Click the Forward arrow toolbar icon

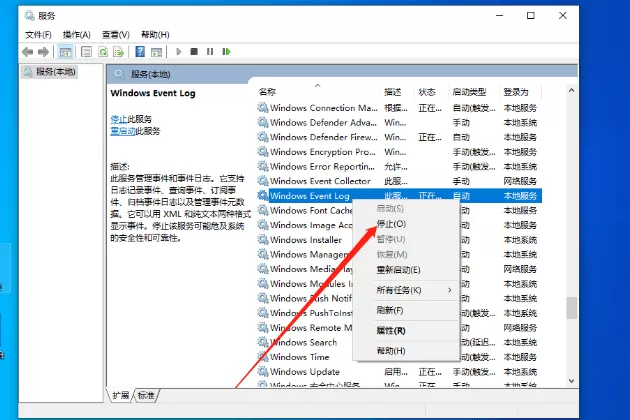coord(43,51)
